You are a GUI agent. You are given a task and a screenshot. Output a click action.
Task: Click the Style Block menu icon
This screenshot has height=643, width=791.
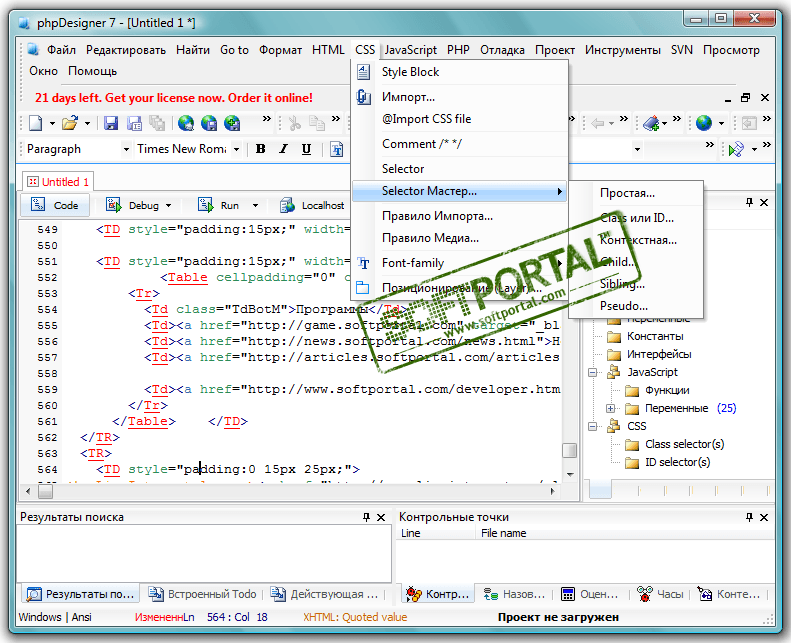(x=363, y=72)
